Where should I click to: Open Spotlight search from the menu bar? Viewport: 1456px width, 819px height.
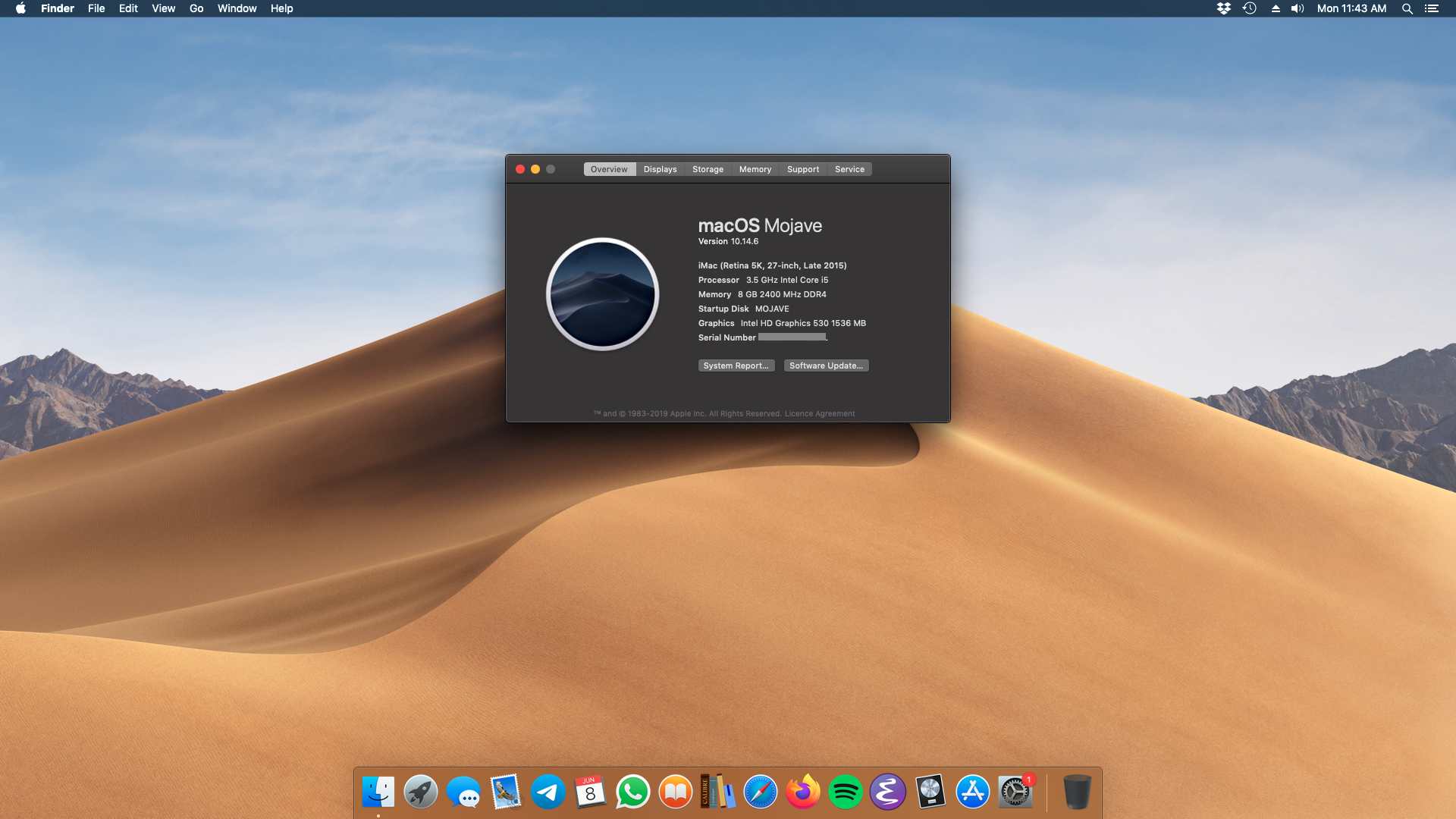(1407, 8)
